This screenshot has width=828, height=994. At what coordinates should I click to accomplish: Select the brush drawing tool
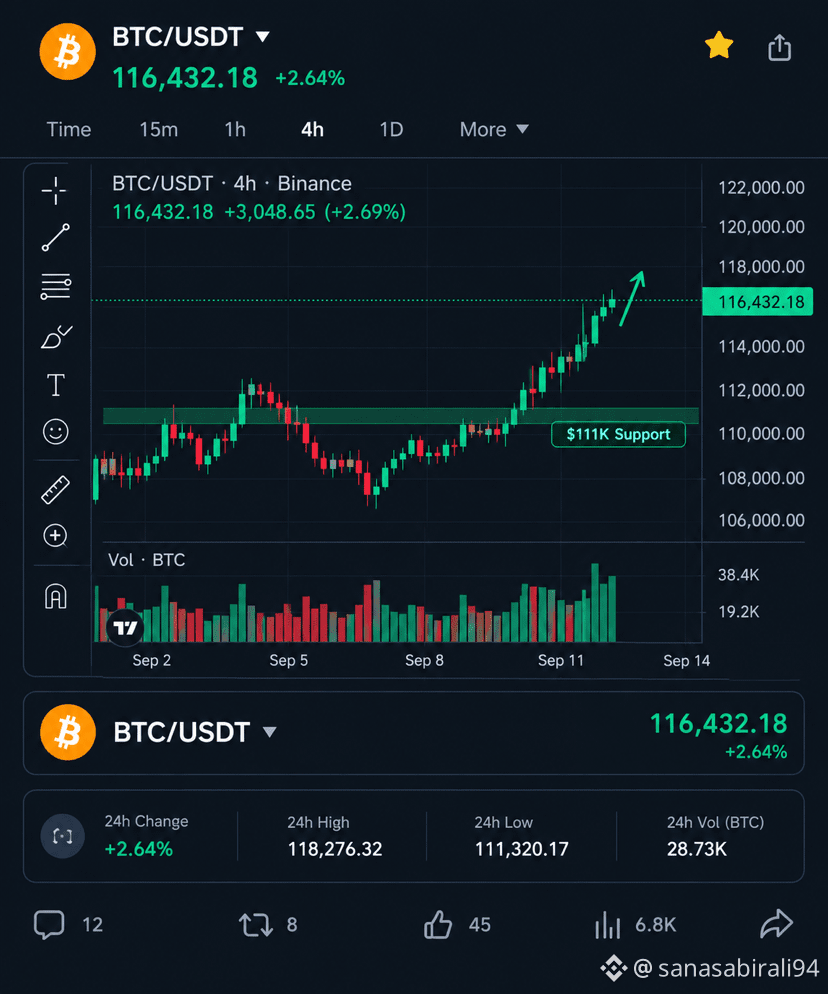point(56,337)
